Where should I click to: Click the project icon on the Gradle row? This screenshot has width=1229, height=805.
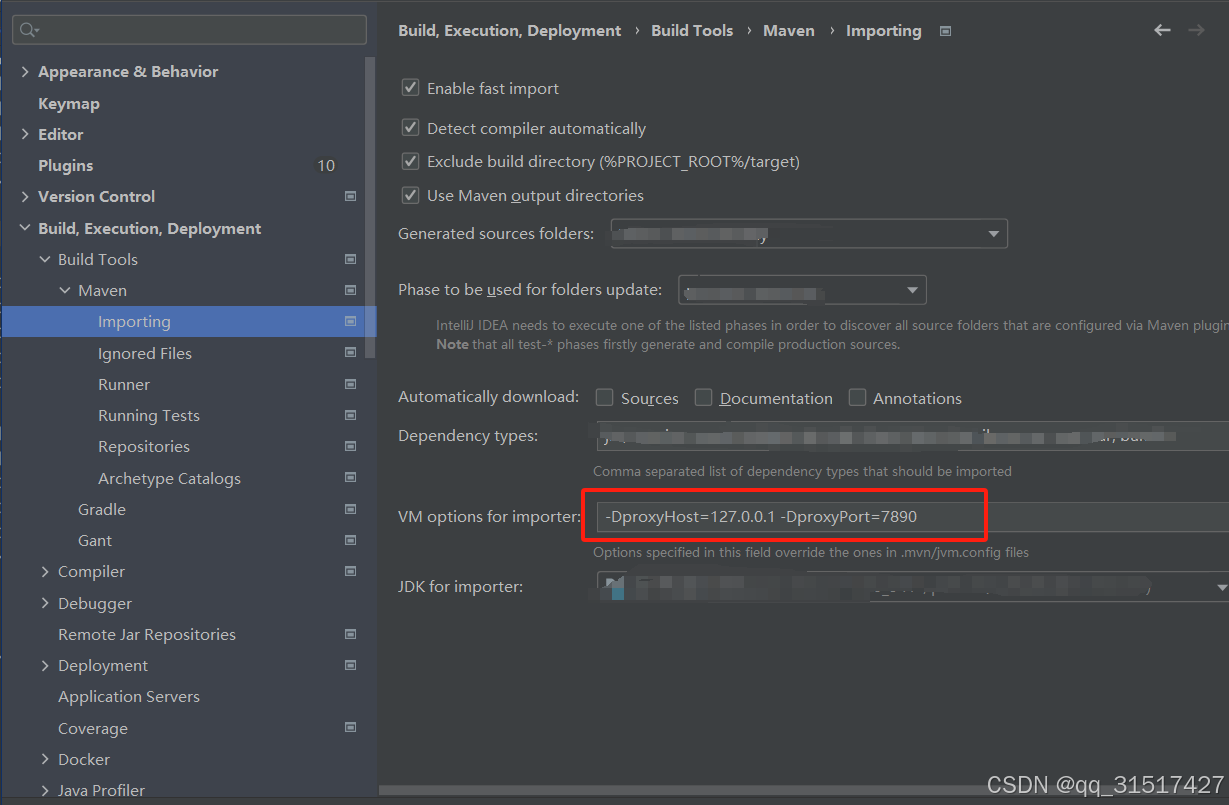click(x=350, y=509)
